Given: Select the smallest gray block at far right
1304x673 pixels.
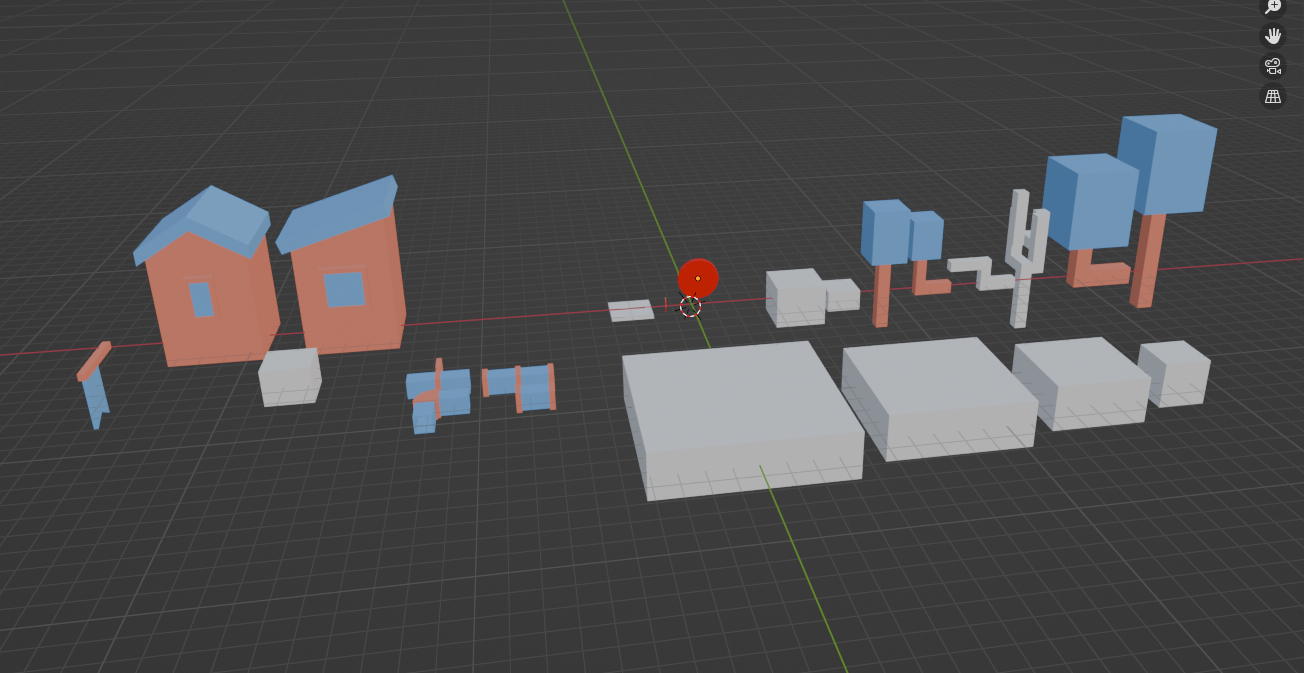Looking at the screenshot, I should click(x=1175, y=372).
